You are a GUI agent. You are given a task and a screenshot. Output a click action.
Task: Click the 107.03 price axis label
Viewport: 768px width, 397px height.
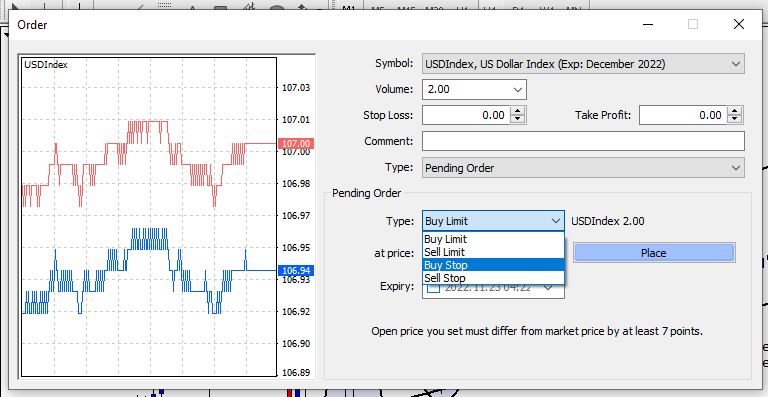pos(296,88)
